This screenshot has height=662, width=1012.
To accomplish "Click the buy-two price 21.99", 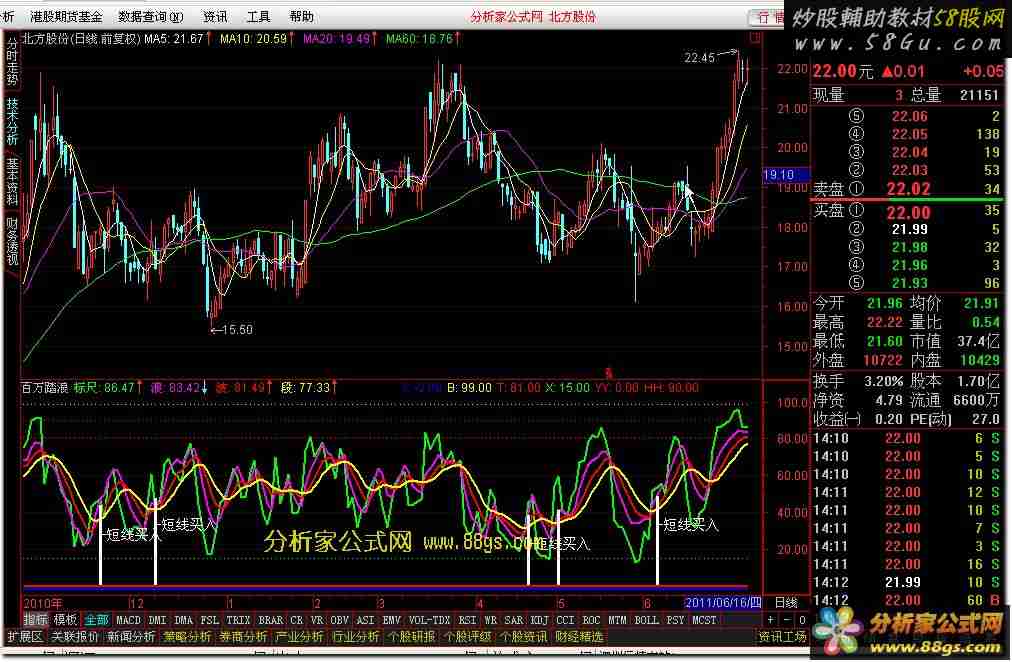I will pos(909,229).
